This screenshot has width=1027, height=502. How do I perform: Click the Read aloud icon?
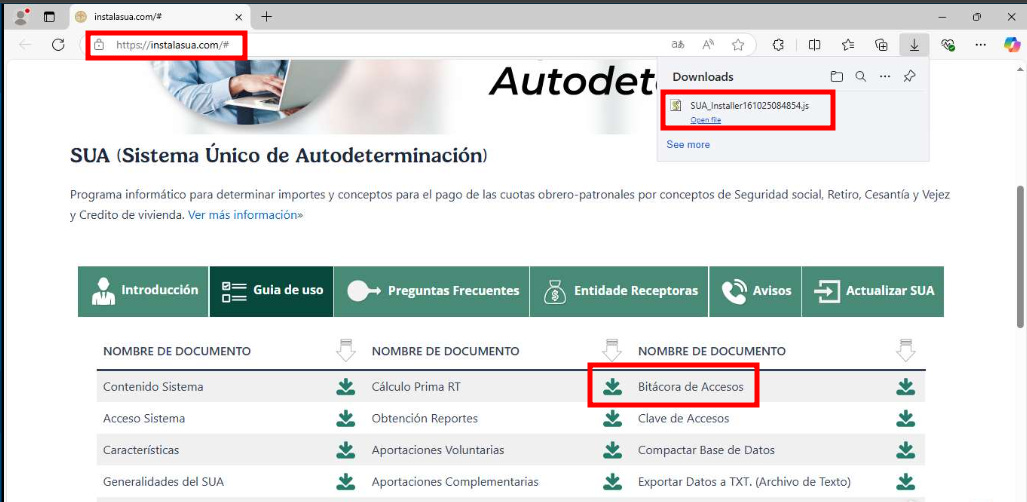708,45
